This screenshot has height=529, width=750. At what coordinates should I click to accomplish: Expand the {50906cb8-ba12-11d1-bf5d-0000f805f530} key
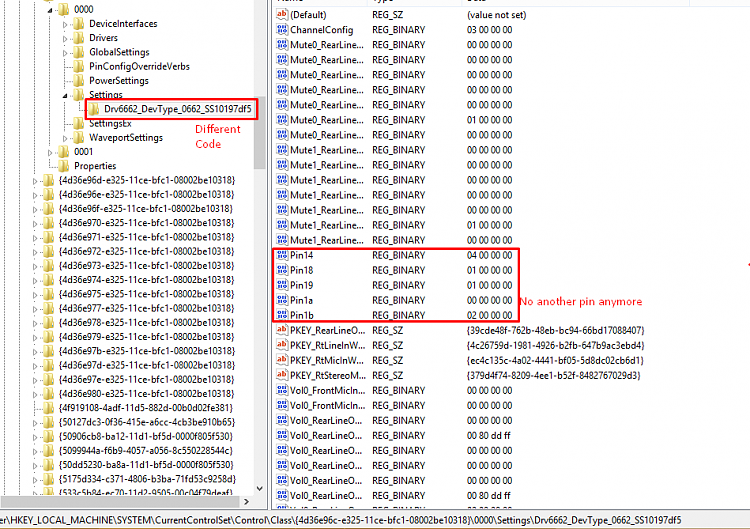pos(34,437)
